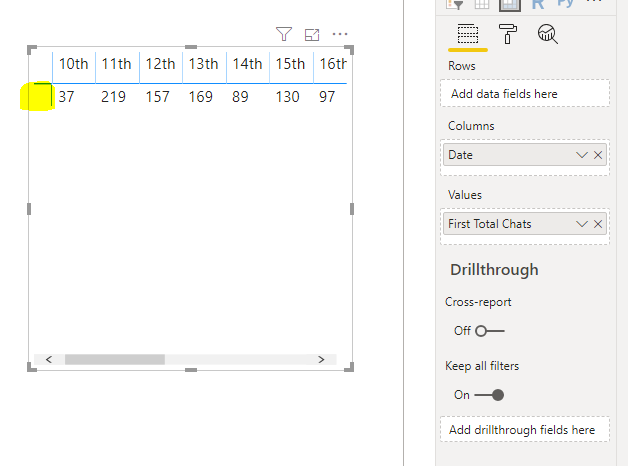Click the First Total Chats field pill
628x466 pixels.
point(525,224)
